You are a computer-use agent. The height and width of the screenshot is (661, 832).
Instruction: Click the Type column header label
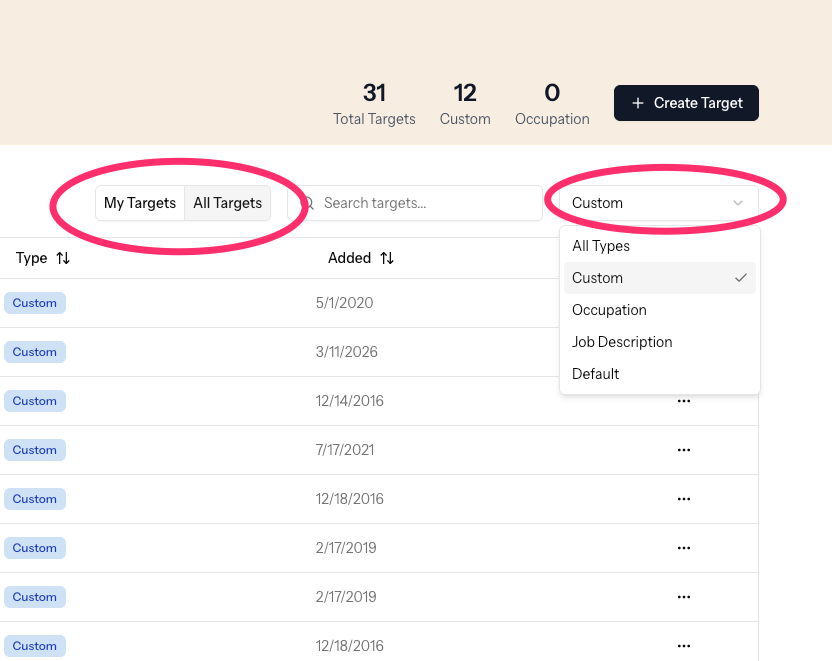tap(31, 258)
